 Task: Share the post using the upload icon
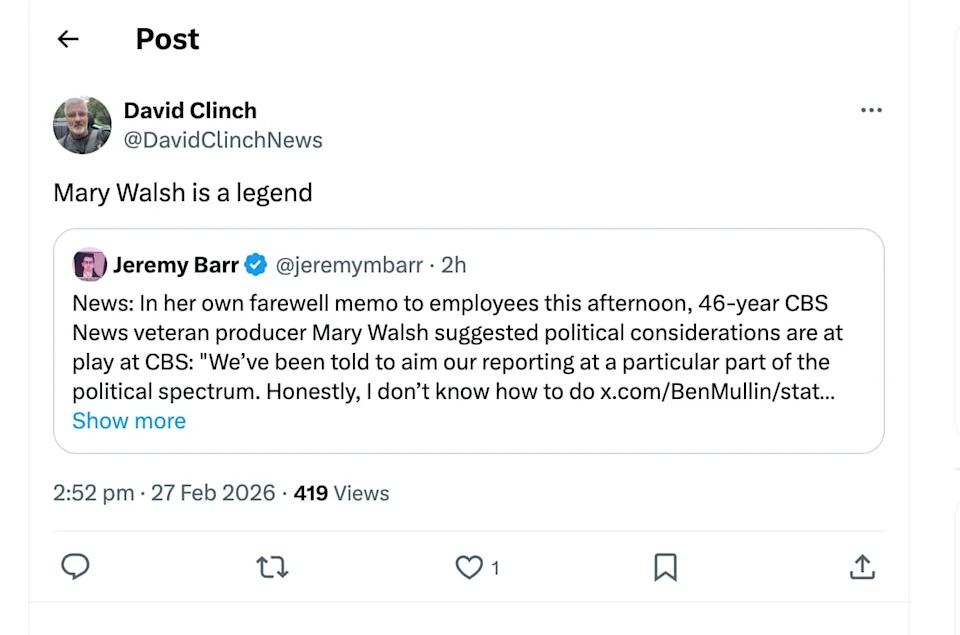point(862,567)
